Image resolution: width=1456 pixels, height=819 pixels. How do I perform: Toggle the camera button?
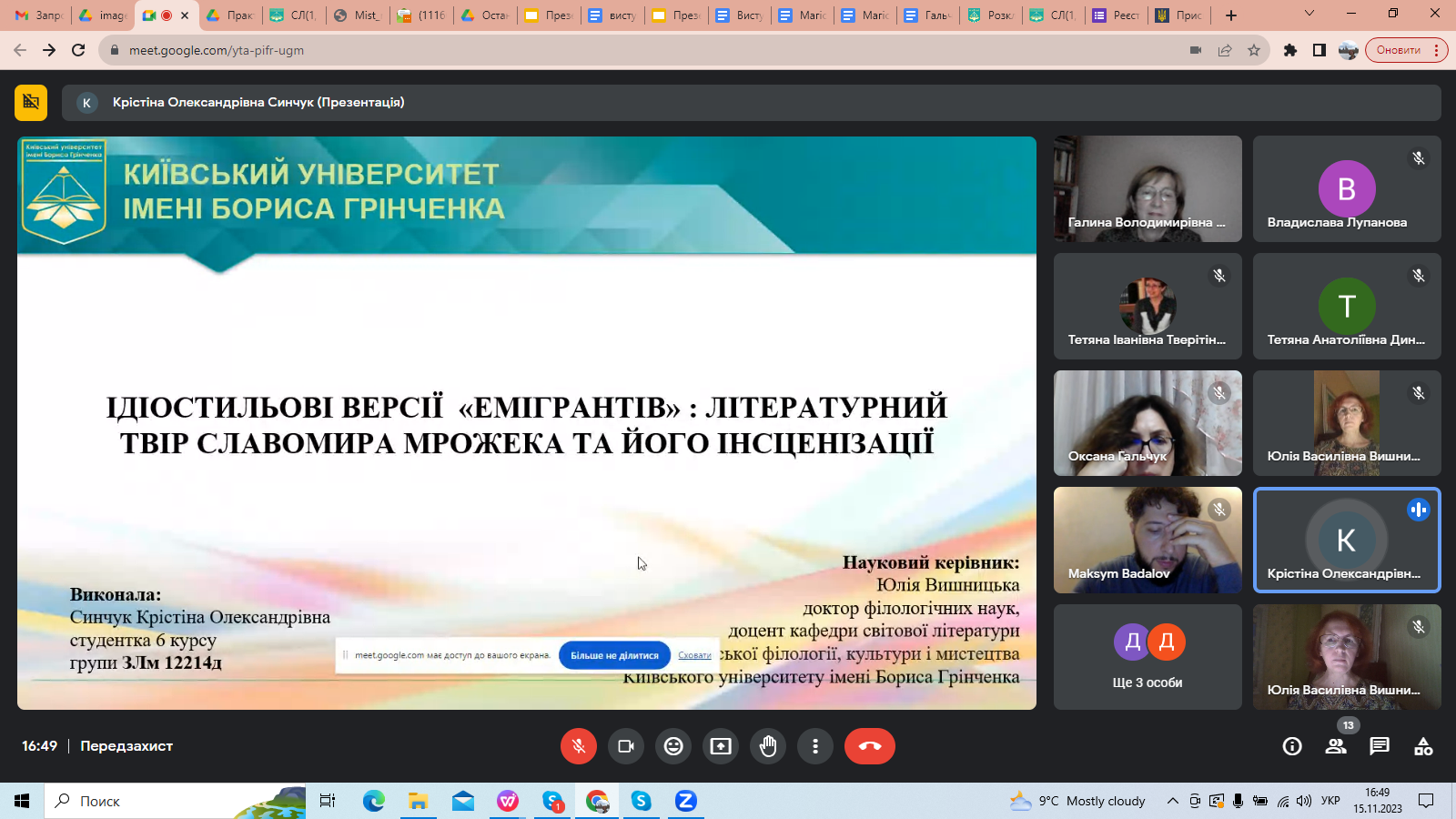click(x=626, y=746)
